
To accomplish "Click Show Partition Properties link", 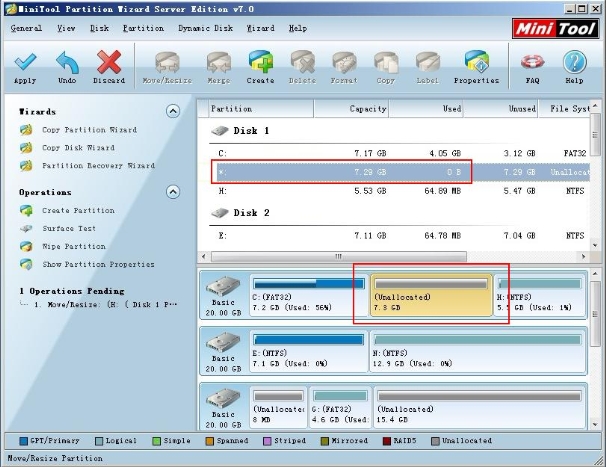I will pyautogui.click(x=98, y=264).
